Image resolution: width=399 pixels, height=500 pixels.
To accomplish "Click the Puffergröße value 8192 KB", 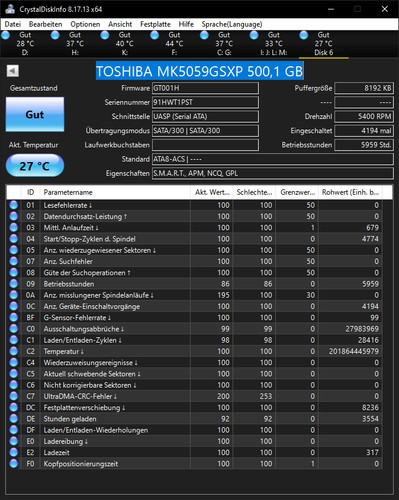I will 364,88.
